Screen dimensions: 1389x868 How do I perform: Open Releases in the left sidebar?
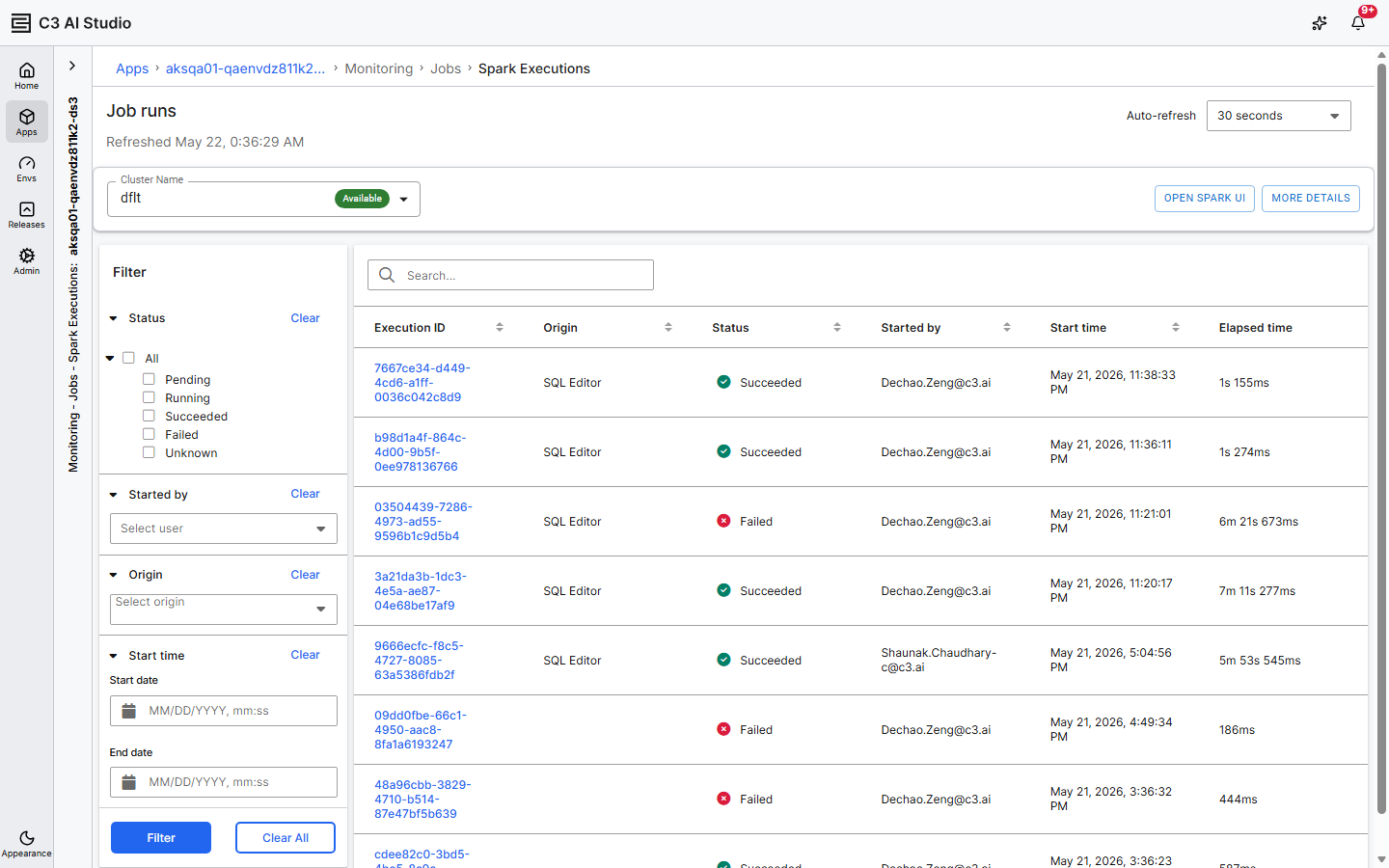(27, 215)
